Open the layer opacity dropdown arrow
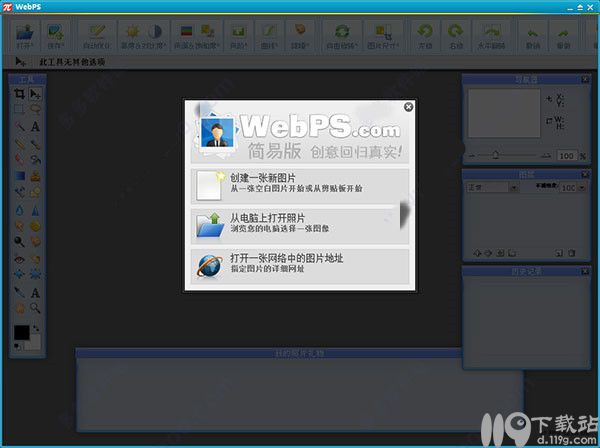600x448 pixels. (x=582, y=187)
